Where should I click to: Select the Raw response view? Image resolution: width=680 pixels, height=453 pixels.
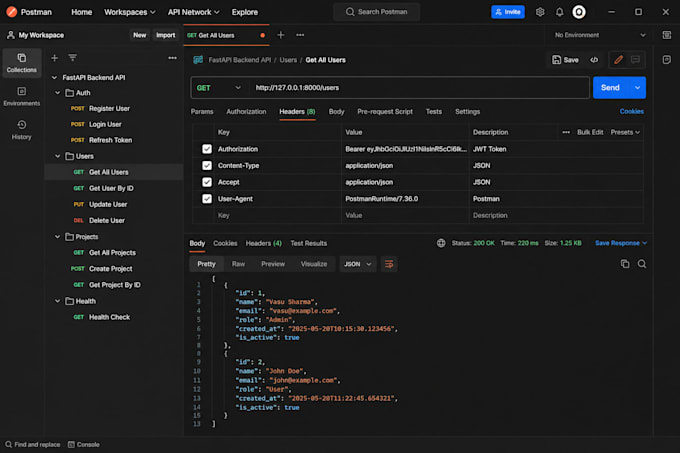pyautogui.click(x=239, y=264)
